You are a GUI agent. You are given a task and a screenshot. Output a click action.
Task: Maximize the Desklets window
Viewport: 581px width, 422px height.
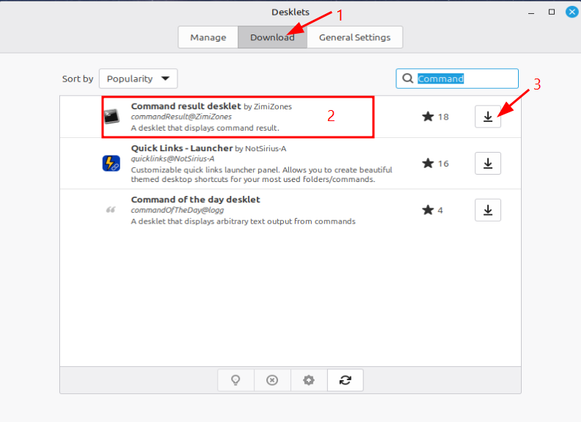(551, 12)
